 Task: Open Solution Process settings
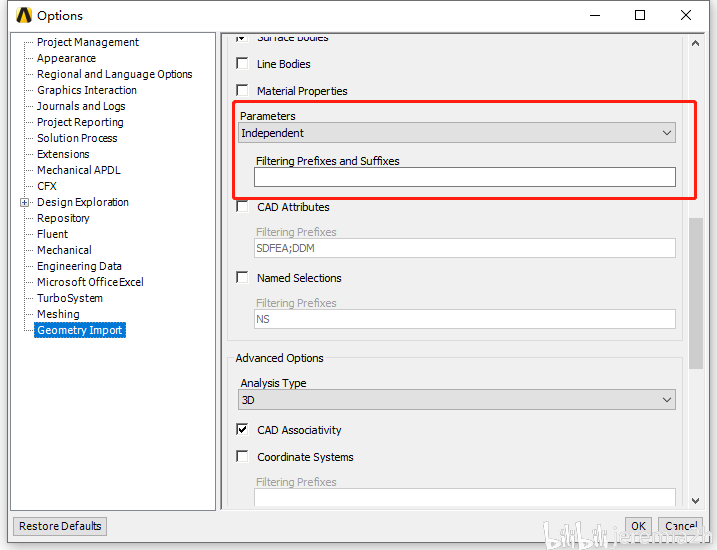point(77,138)
